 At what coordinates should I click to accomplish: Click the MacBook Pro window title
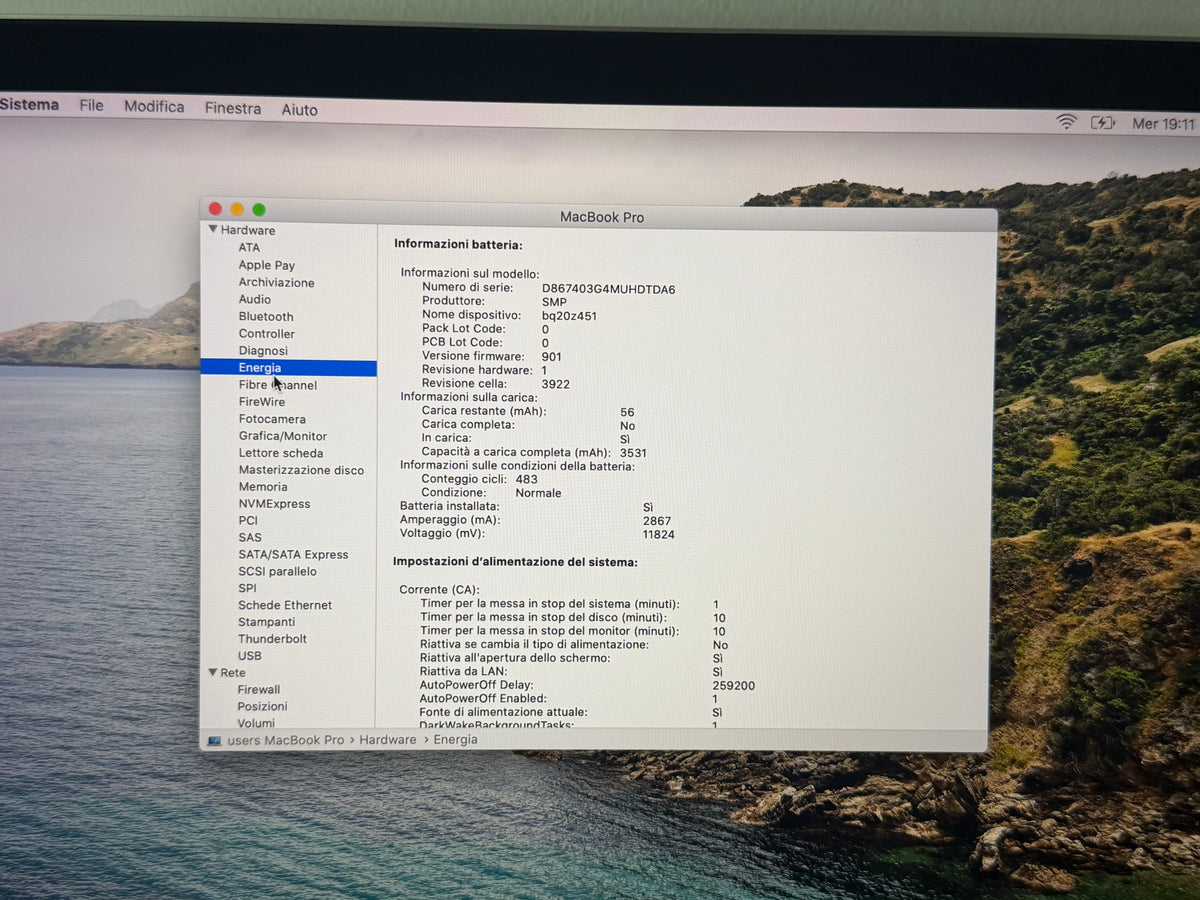(x=602, y=217)
